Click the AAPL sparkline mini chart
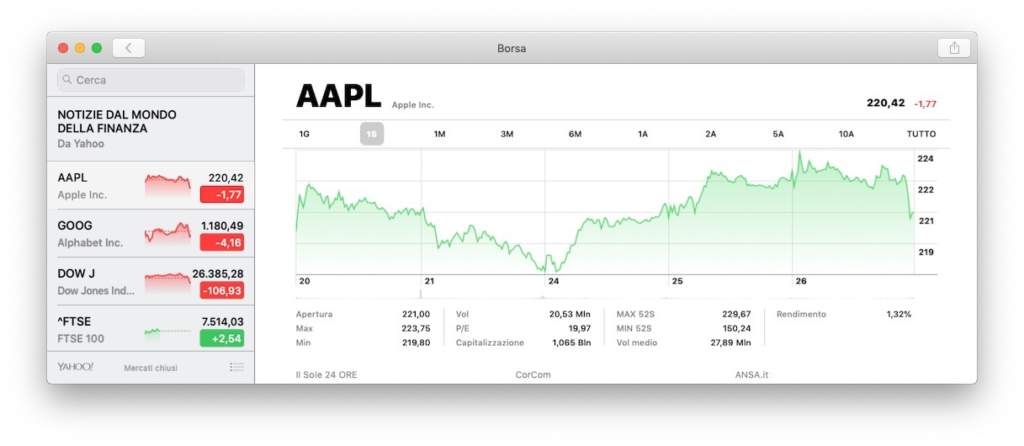1024x446 pixels. (x=167, y=185)
